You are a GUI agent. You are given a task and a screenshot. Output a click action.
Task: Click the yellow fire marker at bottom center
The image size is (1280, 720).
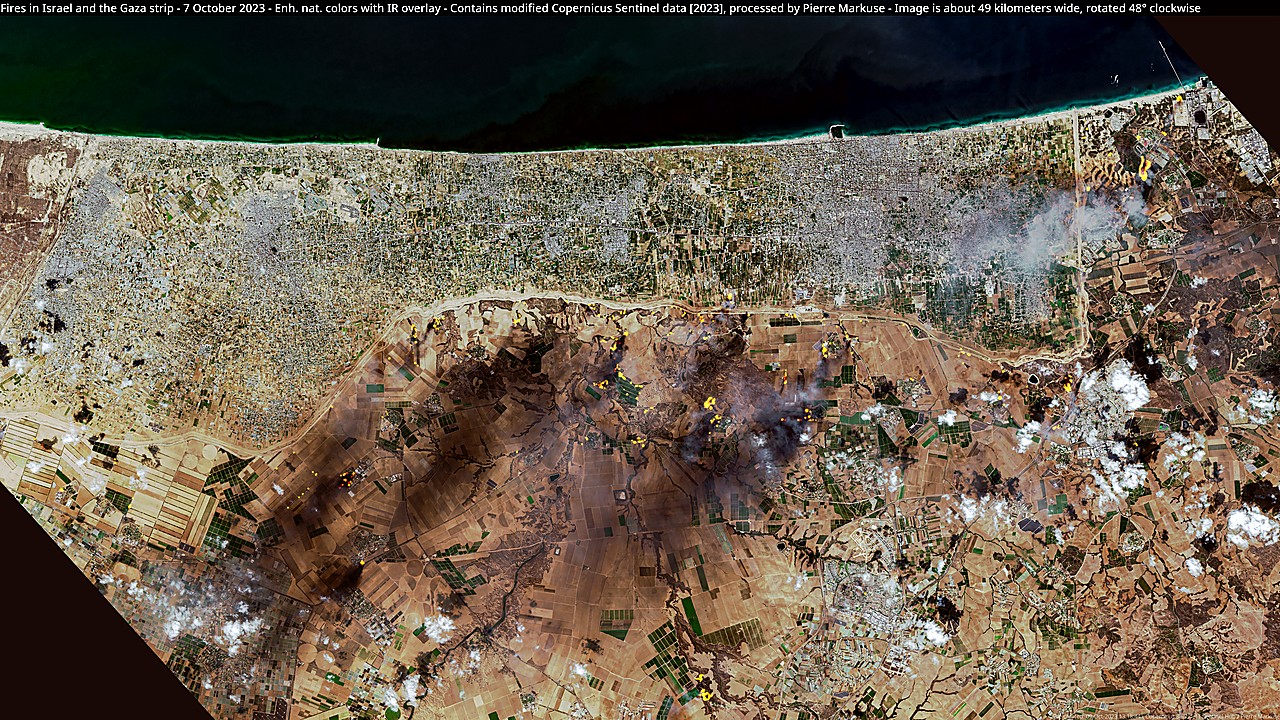(704, 690)
